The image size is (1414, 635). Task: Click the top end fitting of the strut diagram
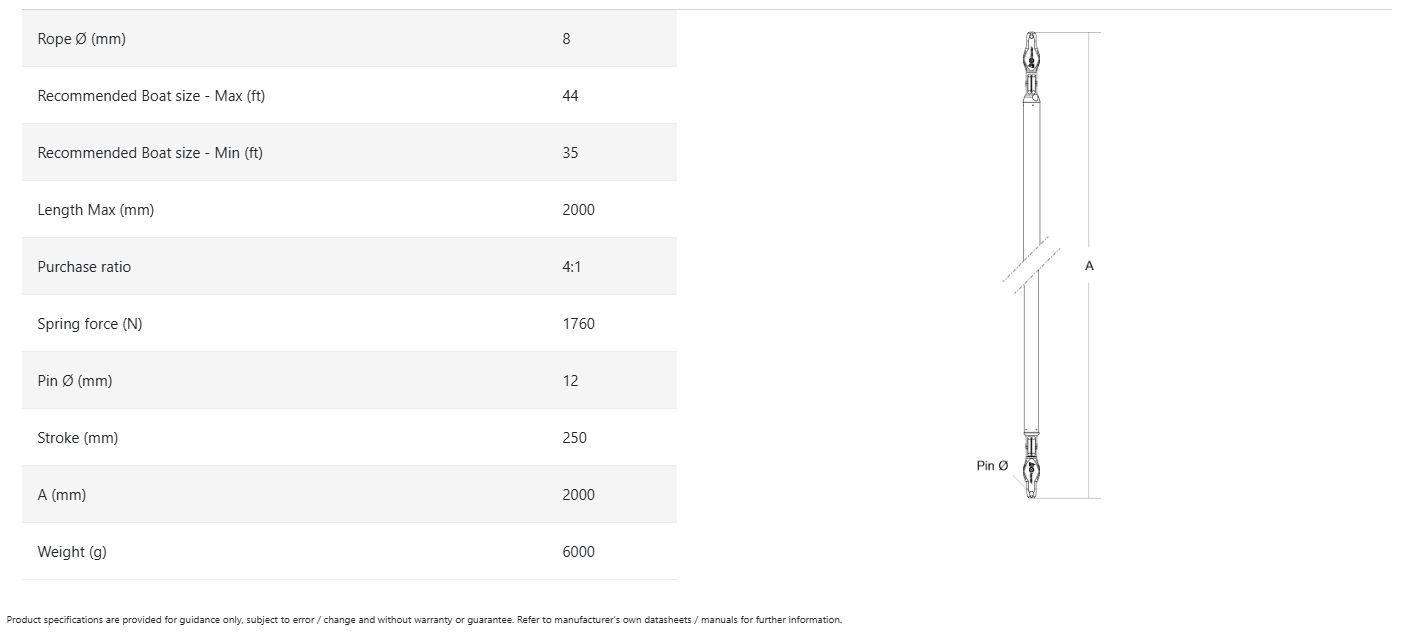(1031, 62)
